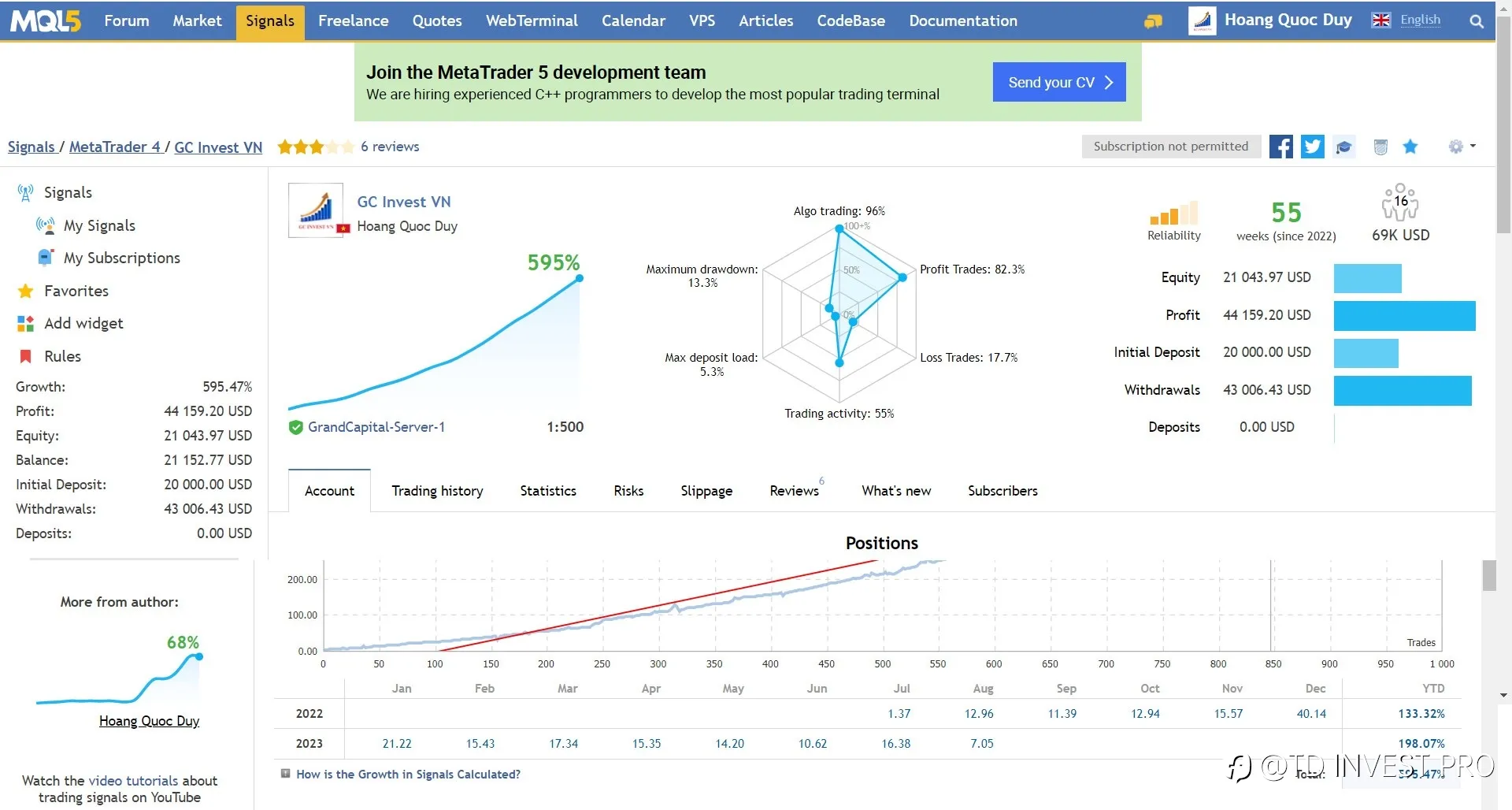Open the 6 reviews link

[390, 147]
